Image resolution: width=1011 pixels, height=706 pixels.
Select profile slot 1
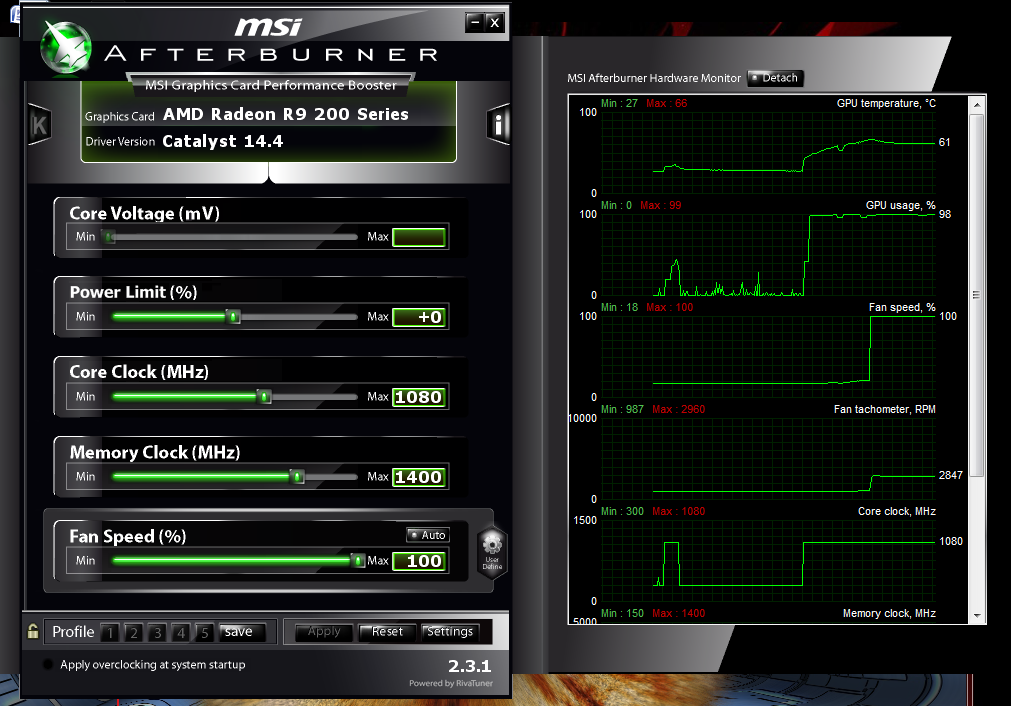(x=110, y=632)
